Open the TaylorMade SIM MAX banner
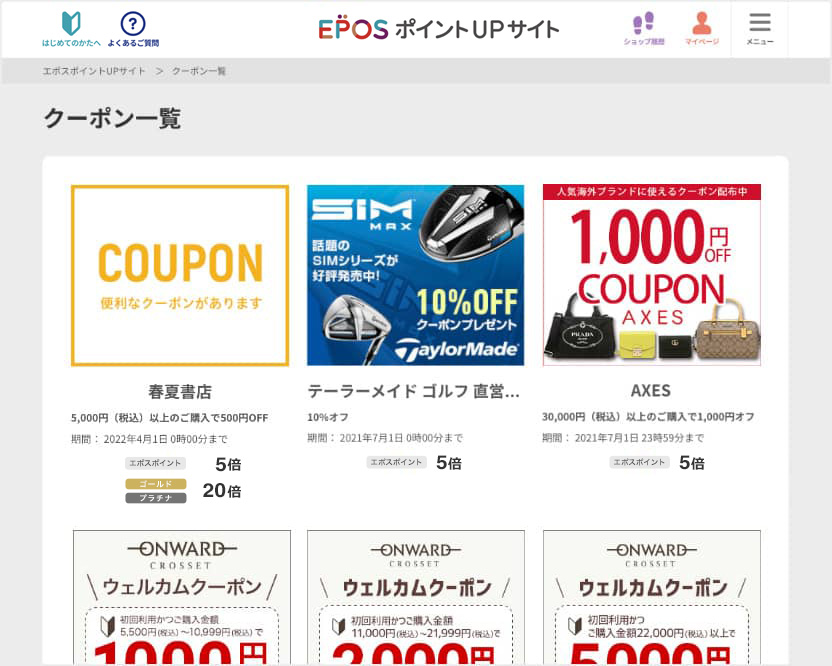 point(415,275)
